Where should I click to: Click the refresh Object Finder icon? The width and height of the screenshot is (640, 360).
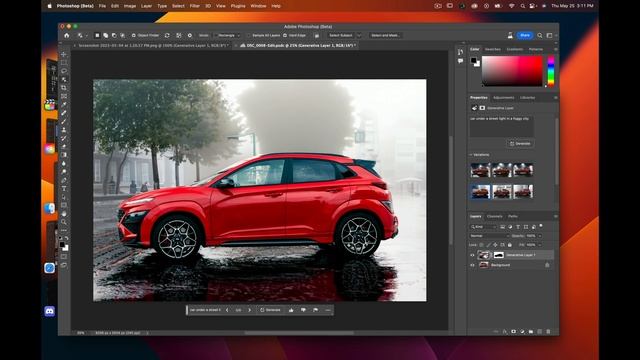click(167, 36)
